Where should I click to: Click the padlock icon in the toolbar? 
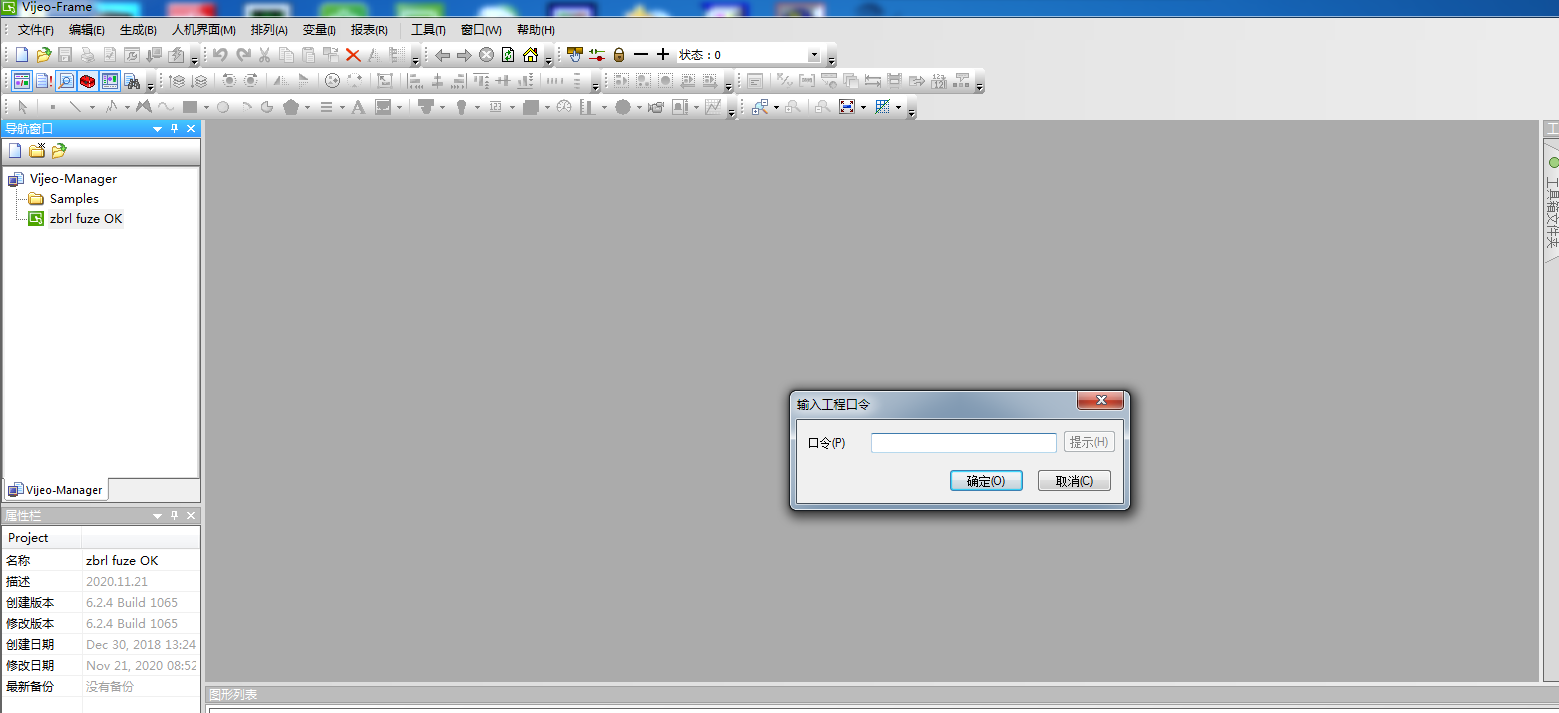(618, 55)
